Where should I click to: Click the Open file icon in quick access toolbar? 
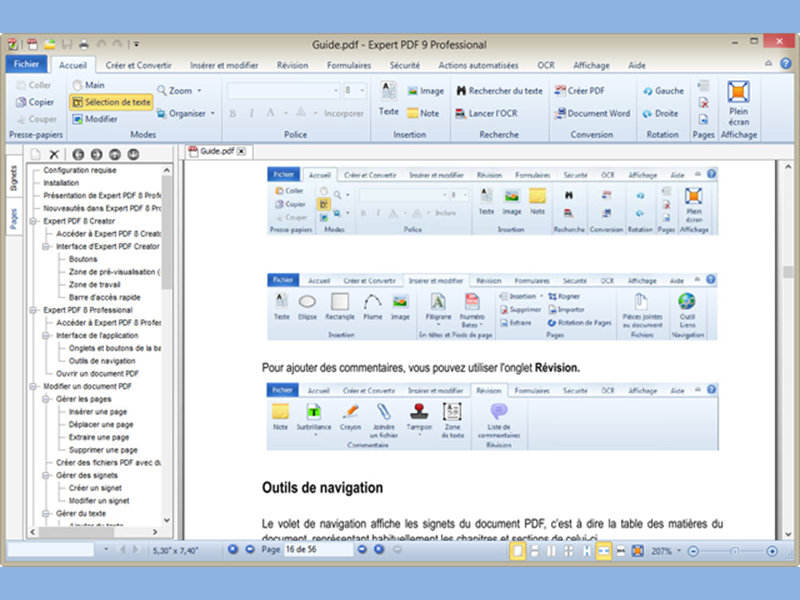point(50,44)
